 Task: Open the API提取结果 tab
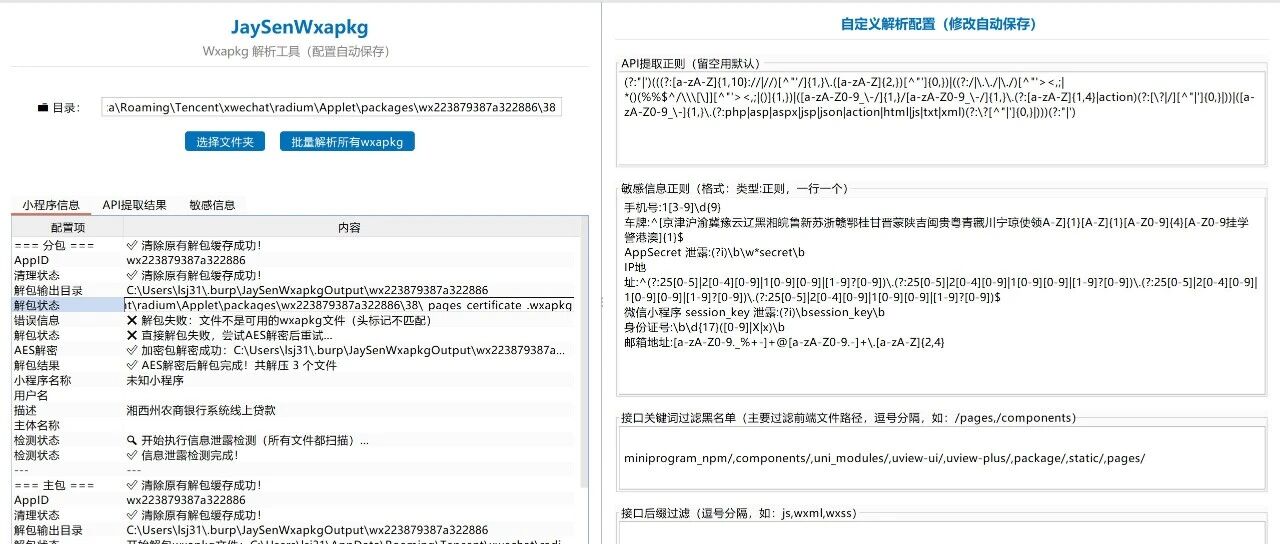135,205
